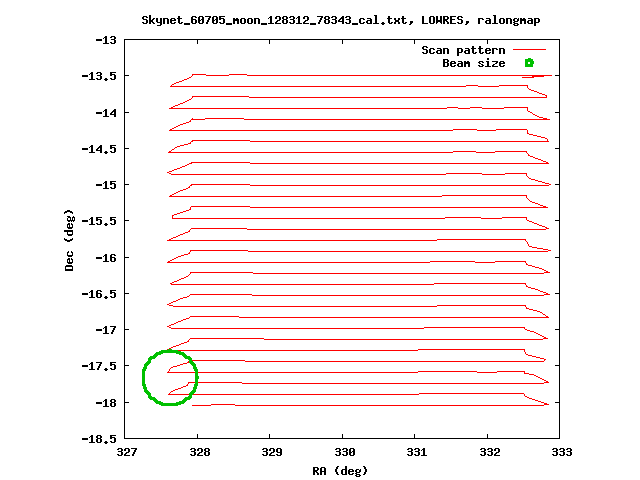This screenshot has height=480, width=640.
Task: Click the plot title Skynet_60705_moon file name
Action: click(x=274, y=20)
